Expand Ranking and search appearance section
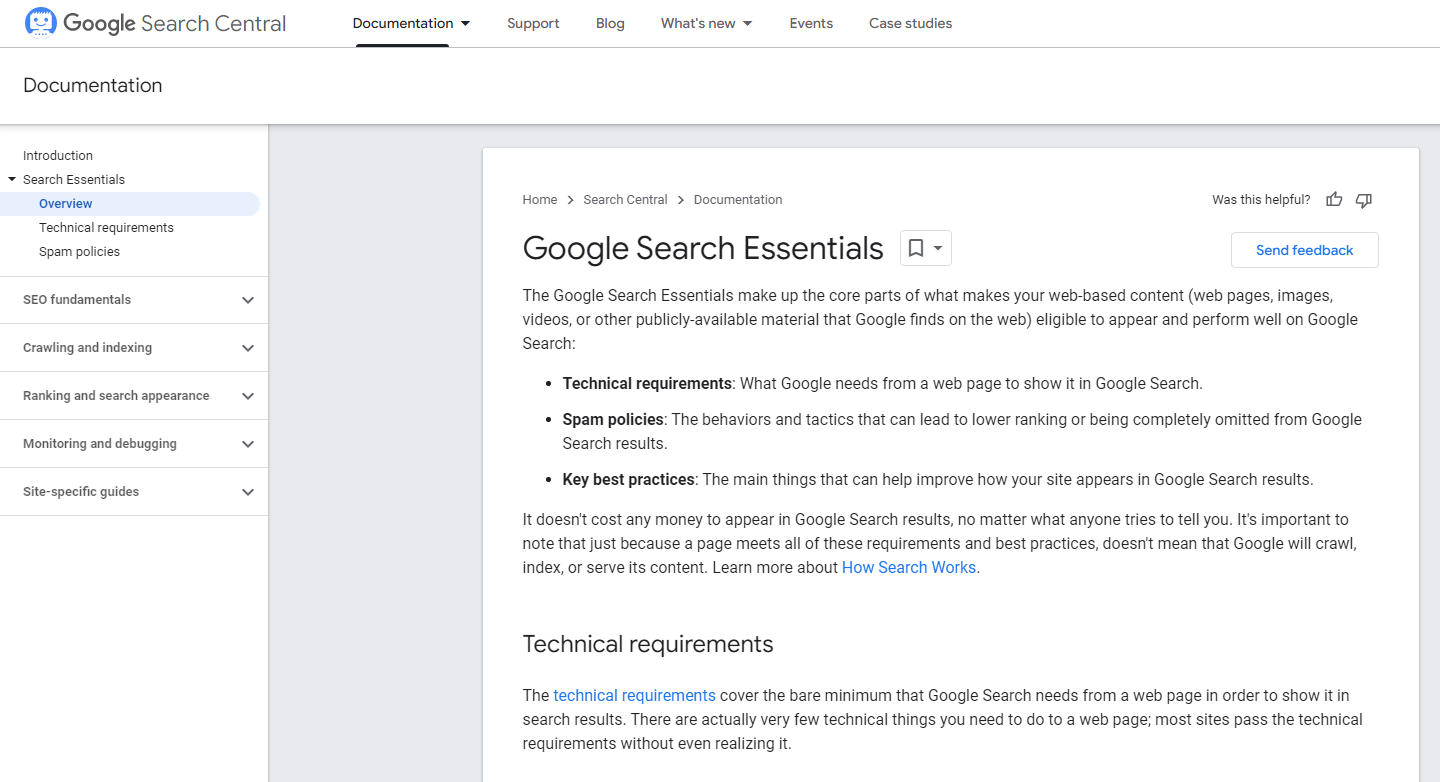Viewport: 1440px width, 782px height. coord(248,396)
